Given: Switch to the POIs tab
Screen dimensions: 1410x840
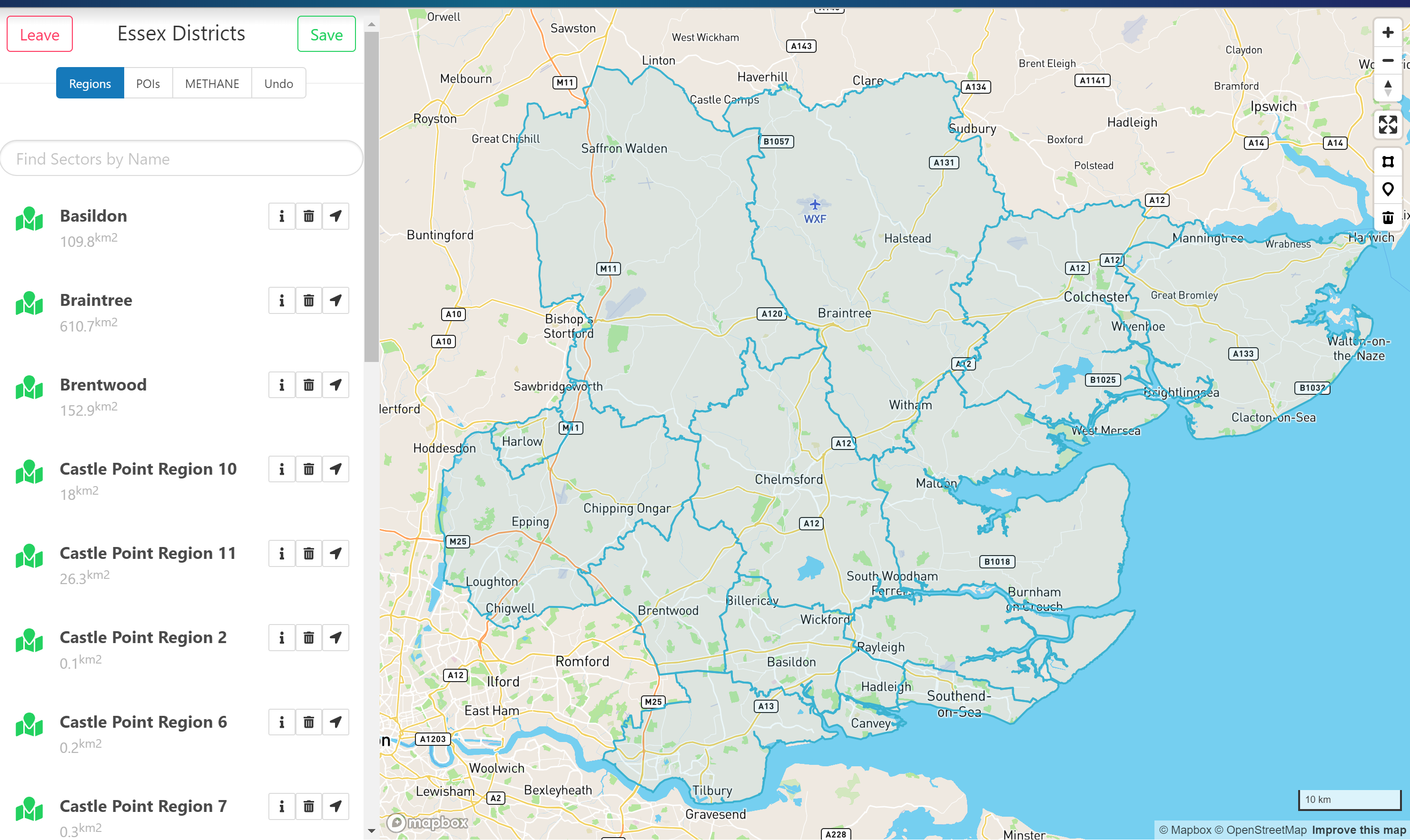Looking at the screenshot, I should (x=148, y=84).
